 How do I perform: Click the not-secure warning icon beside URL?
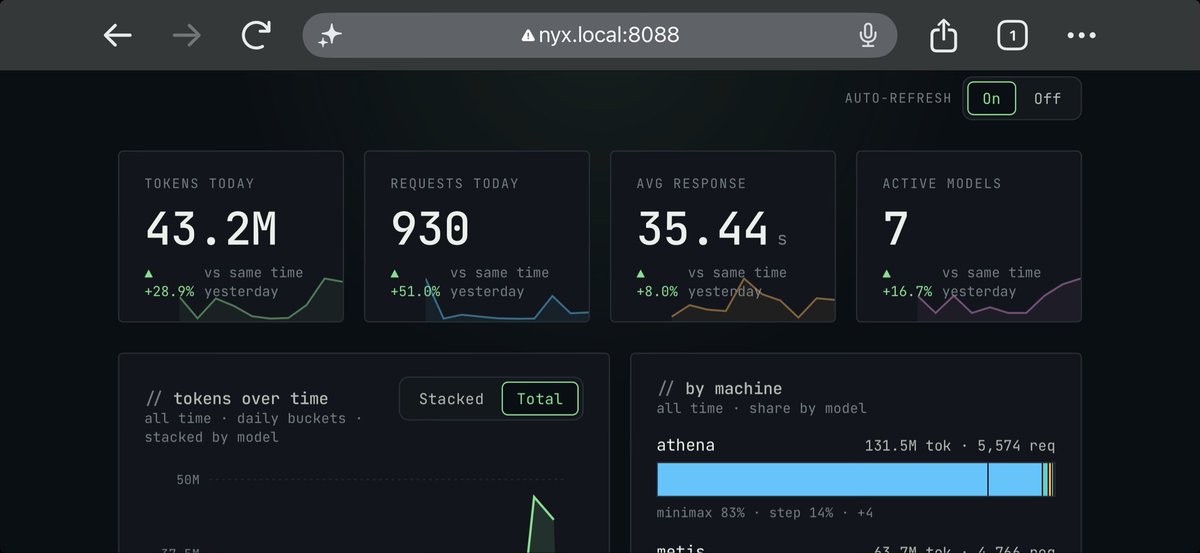pos(528,36)
